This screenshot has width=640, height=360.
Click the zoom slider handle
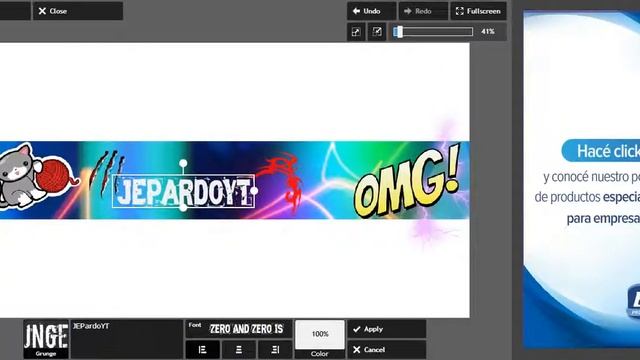coord(399,32)
